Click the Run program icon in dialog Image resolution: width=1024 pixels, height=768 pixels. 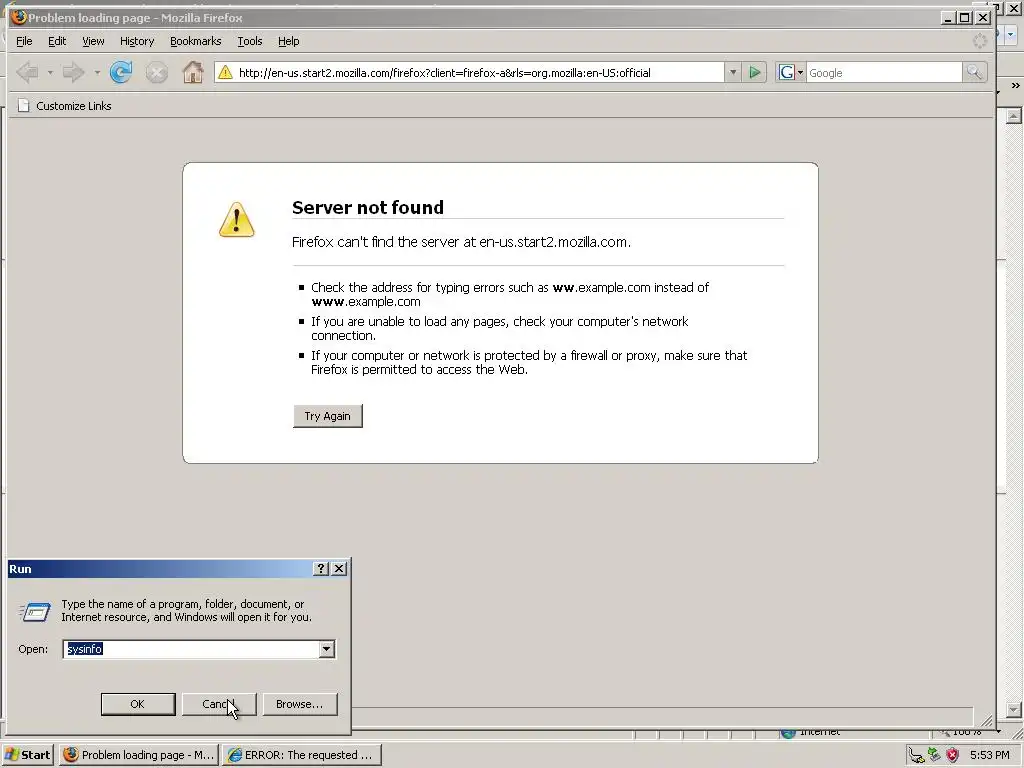[x=35, y=611]
